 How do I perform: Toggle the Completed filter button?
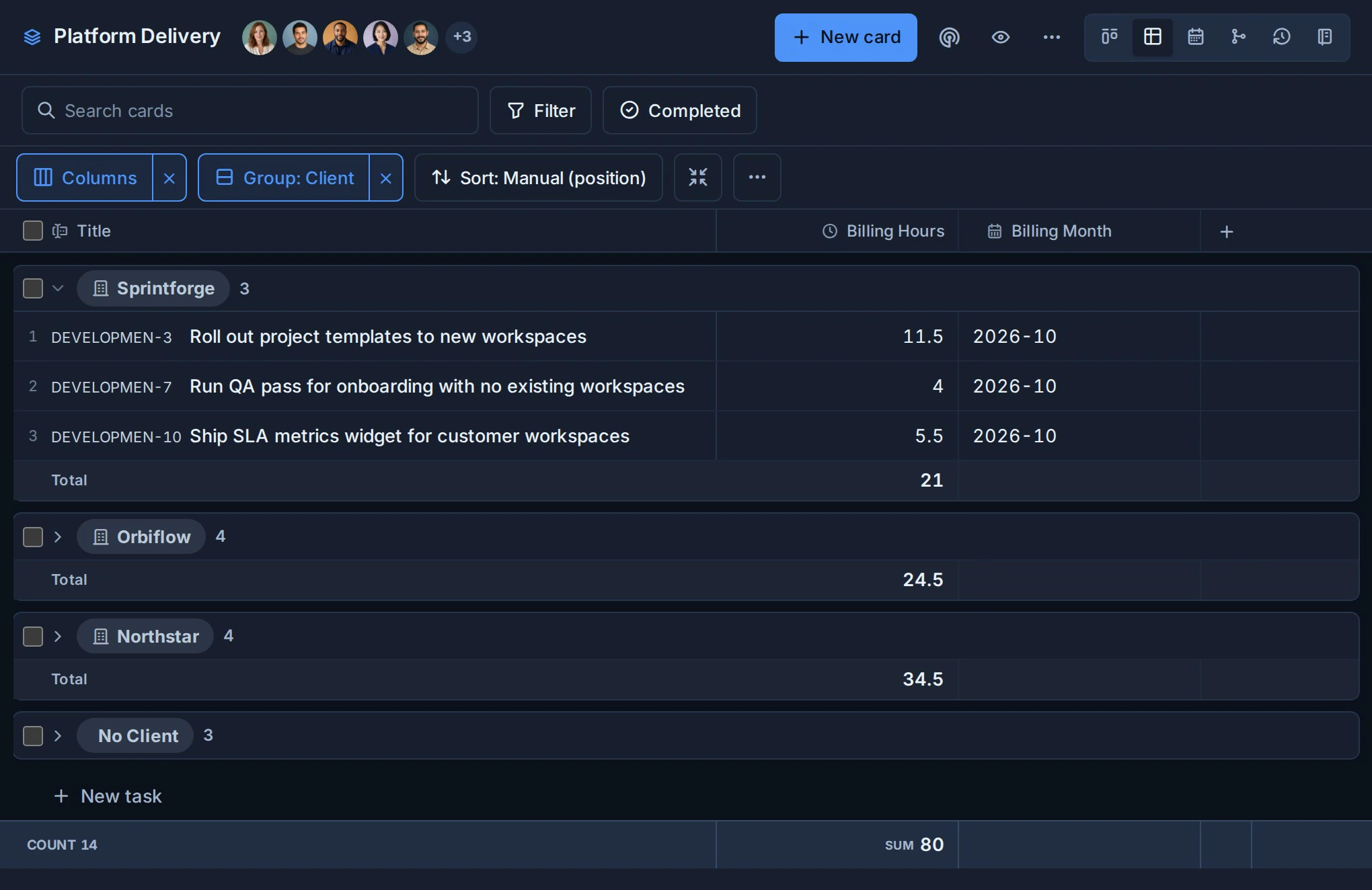[680, 110]
